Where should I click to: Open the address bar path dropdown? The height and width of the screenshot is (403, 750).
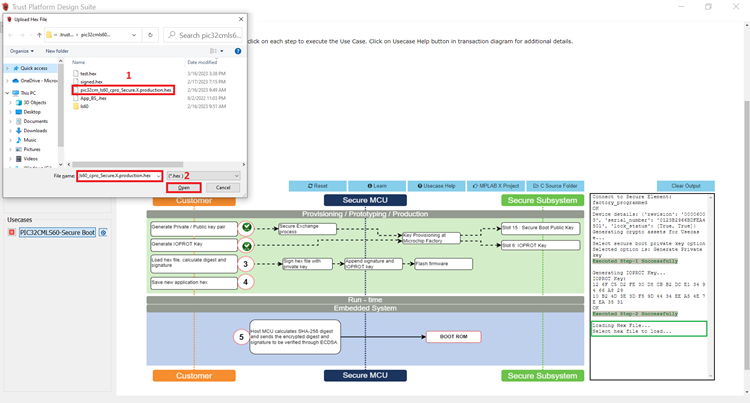134,35
